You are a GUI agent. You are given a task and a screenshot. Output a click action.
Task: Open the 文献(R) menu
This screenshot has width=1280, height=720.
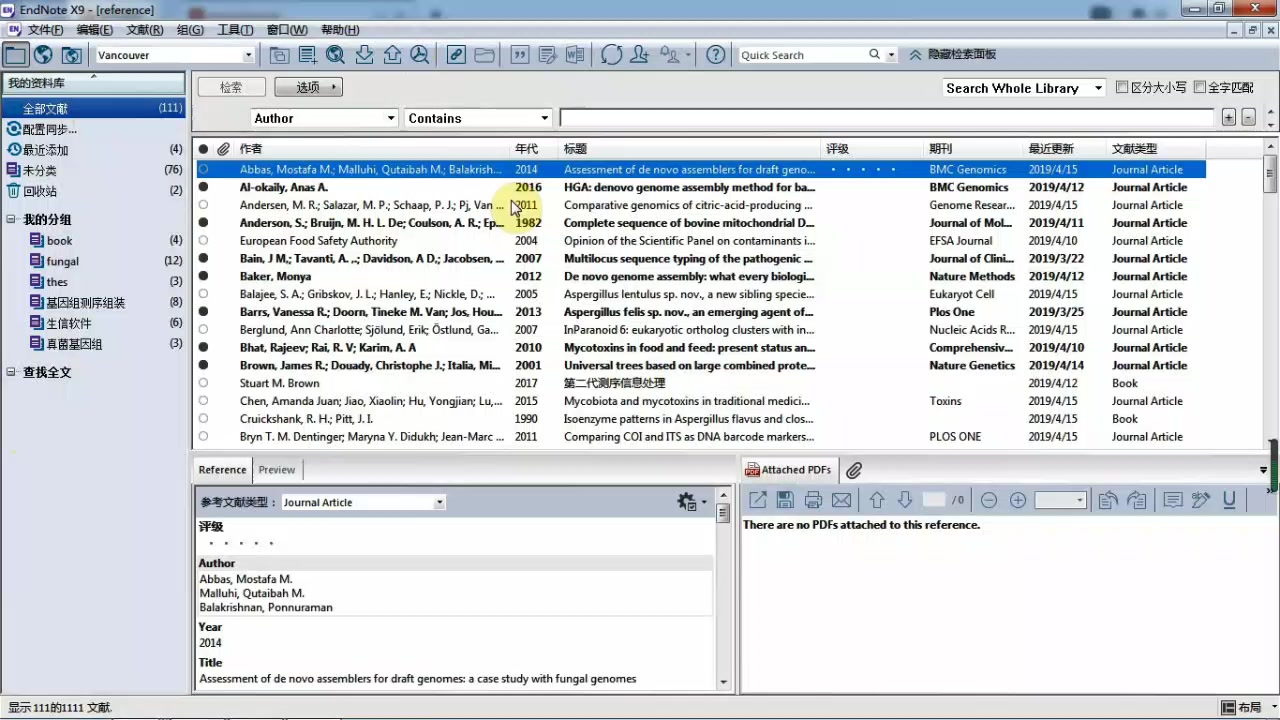145,30
